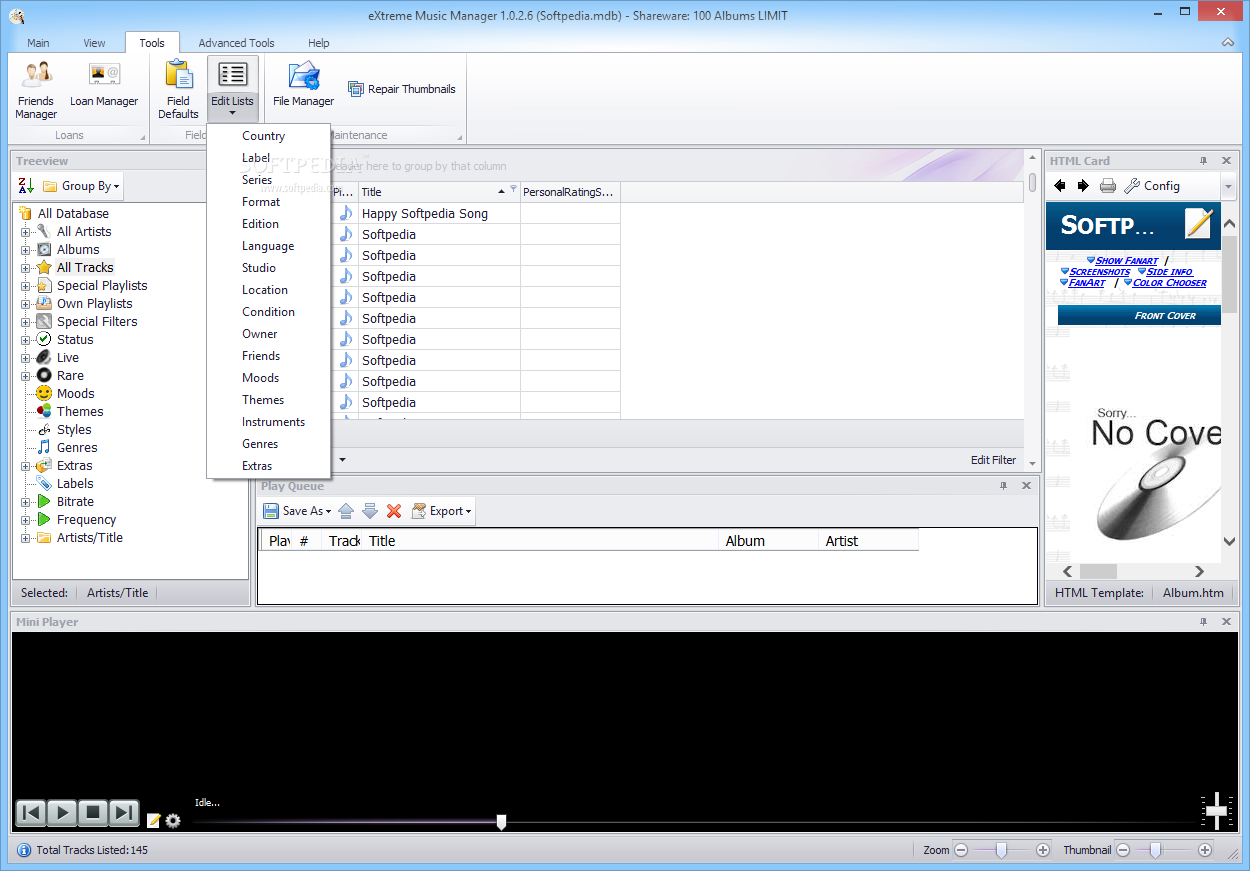Pin the HTML Card panel
The width and height of the screenshot is (1250, 871).
tap(1204, 161)
